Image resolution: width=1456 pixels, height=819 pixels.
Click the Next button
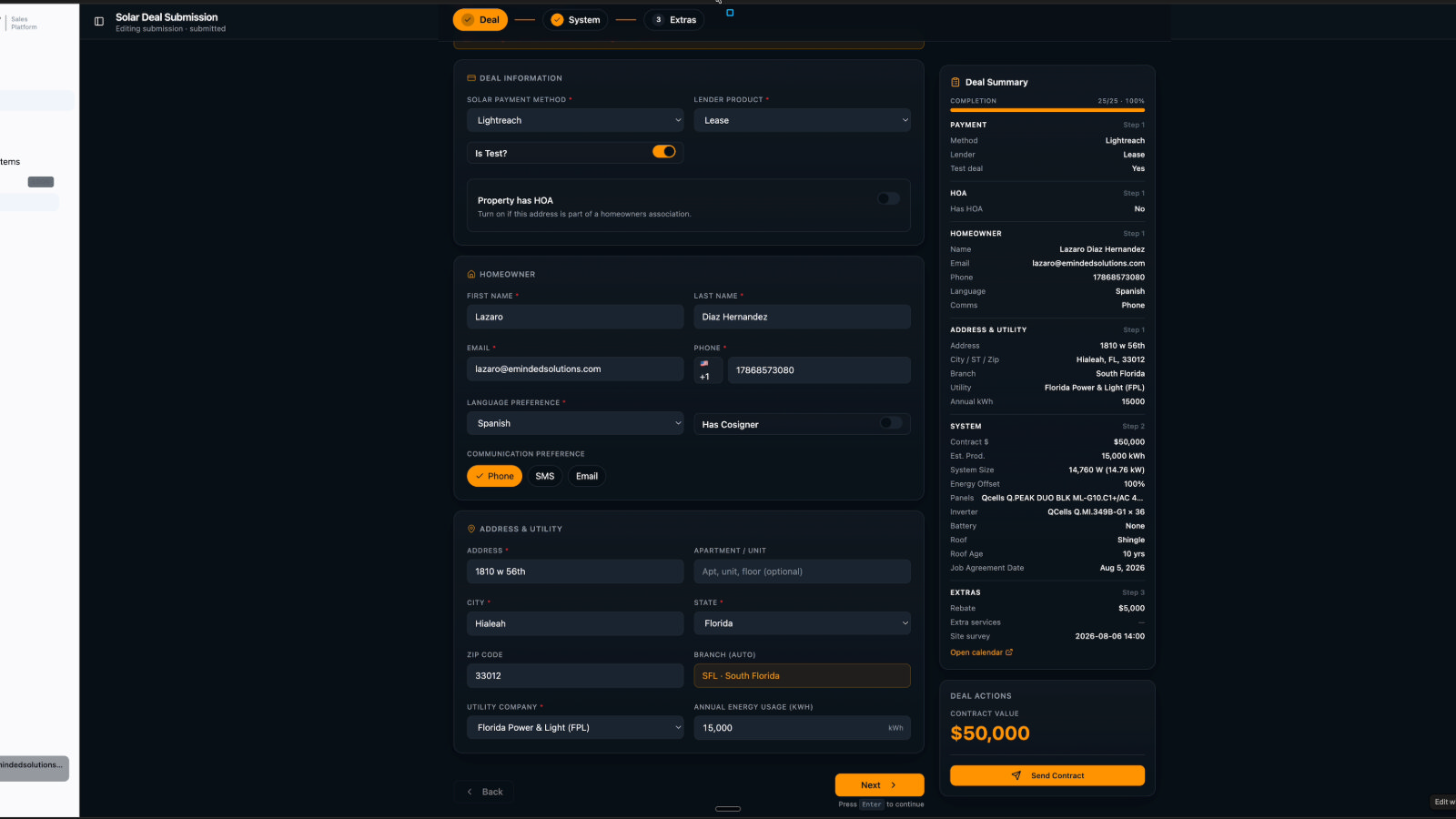pos(879,785)
